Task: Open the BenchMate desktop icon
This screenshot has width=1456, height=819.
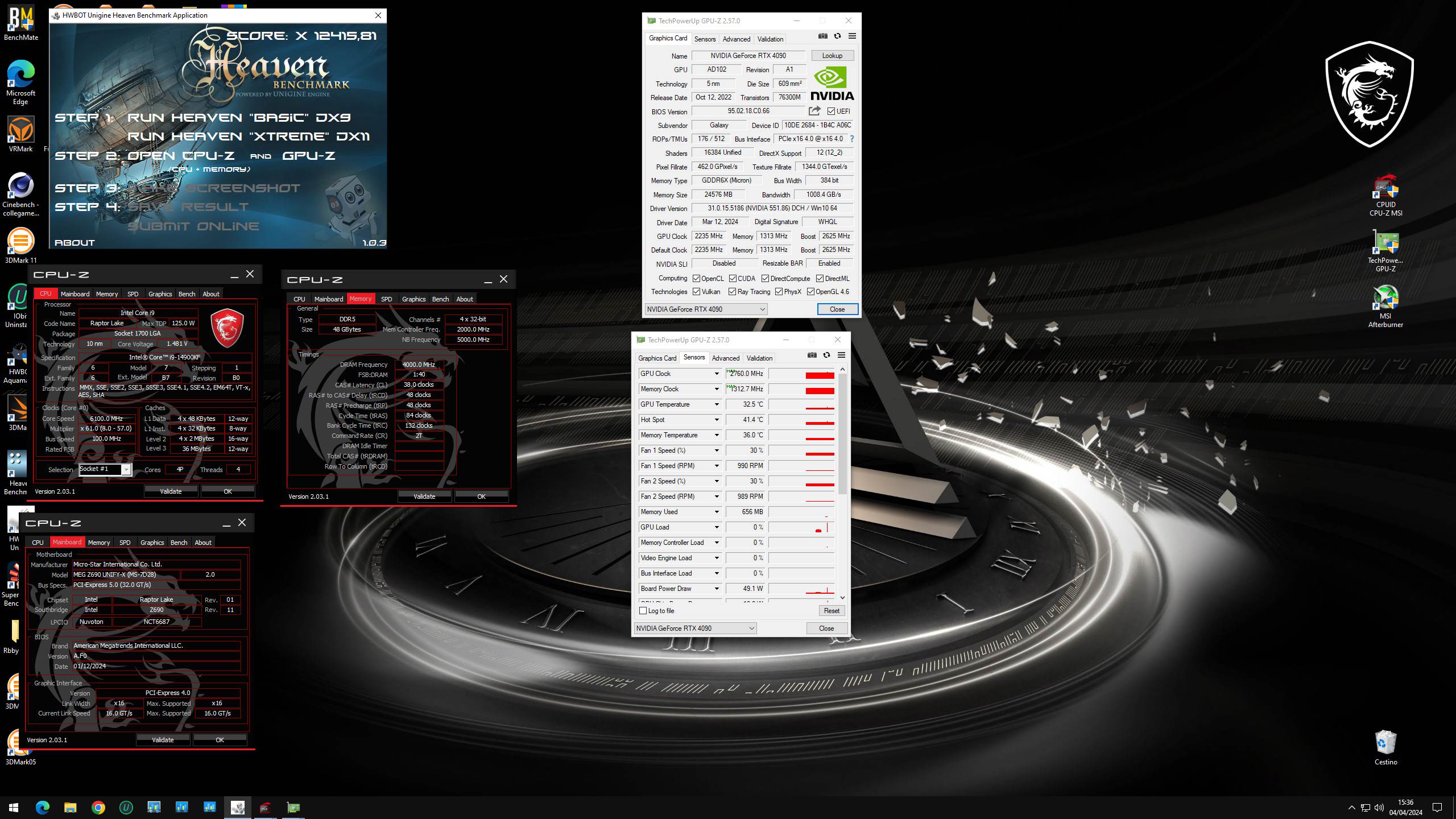Action: [21, 23]
